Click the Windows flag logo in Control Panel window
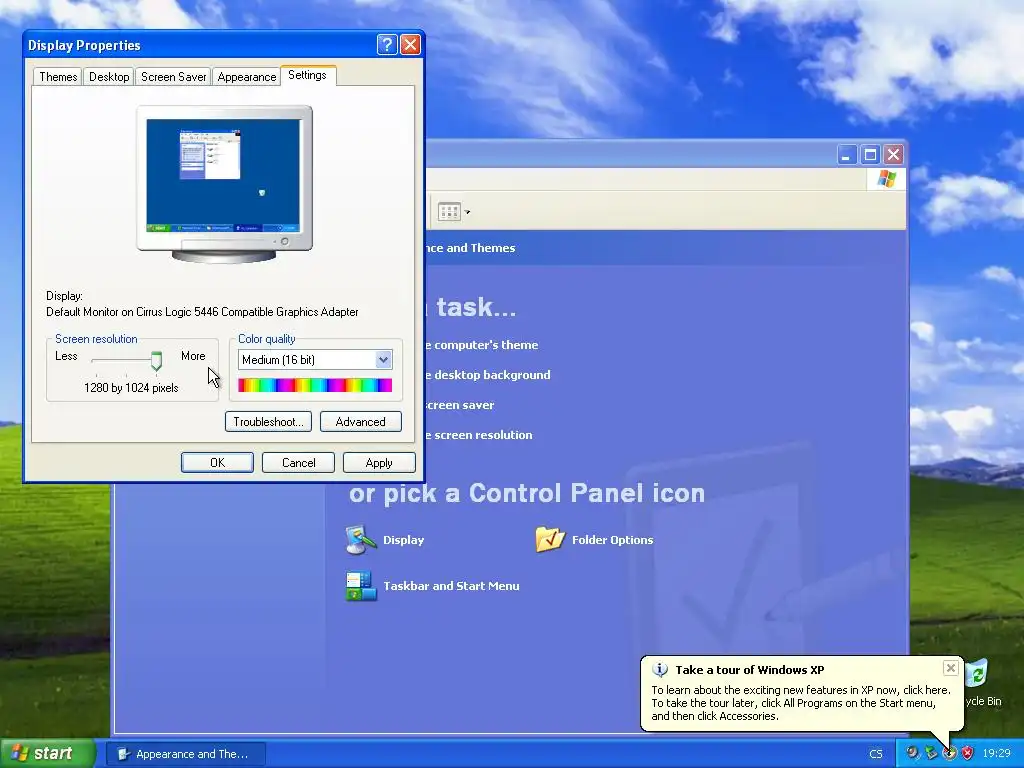1024x768 pixels. click(887, 178)
